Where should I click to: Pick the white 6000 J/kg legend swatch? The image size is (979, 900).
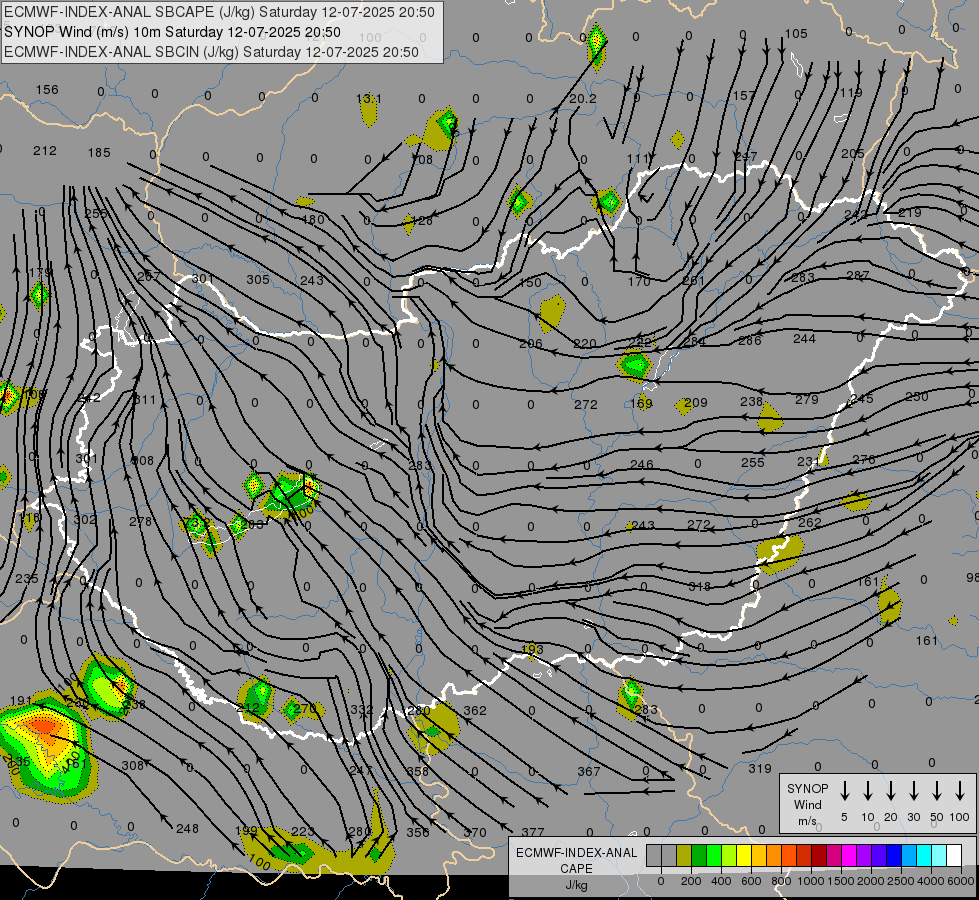tap(953, 855)
